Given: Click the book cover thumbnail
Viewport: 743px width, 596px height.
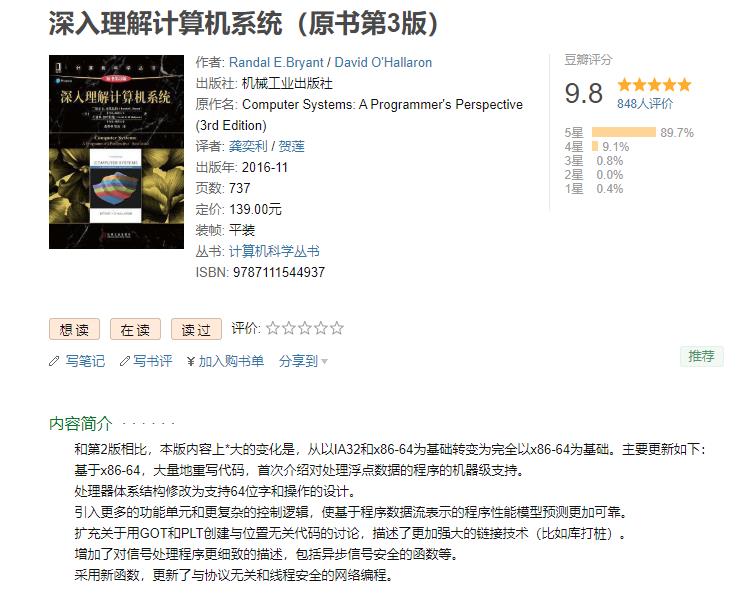Looking at the screenshot, I should pos(116,152).
